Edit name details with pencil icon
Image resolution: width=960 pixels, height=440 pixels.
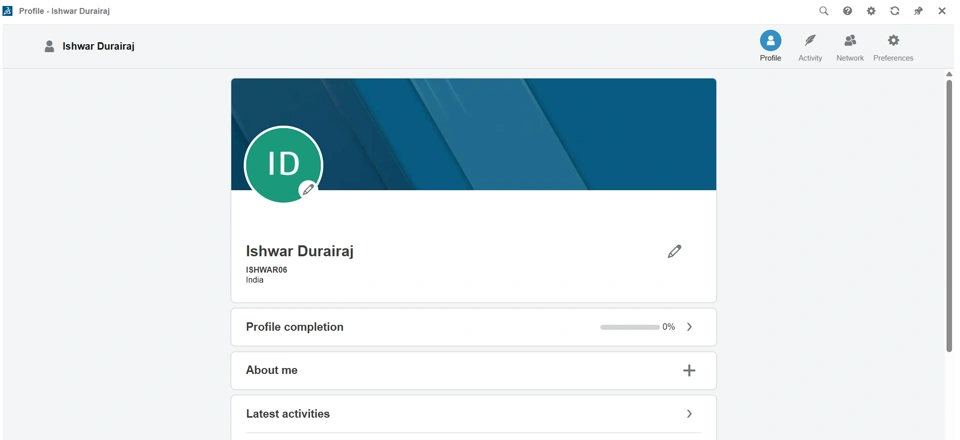(674, 252)
